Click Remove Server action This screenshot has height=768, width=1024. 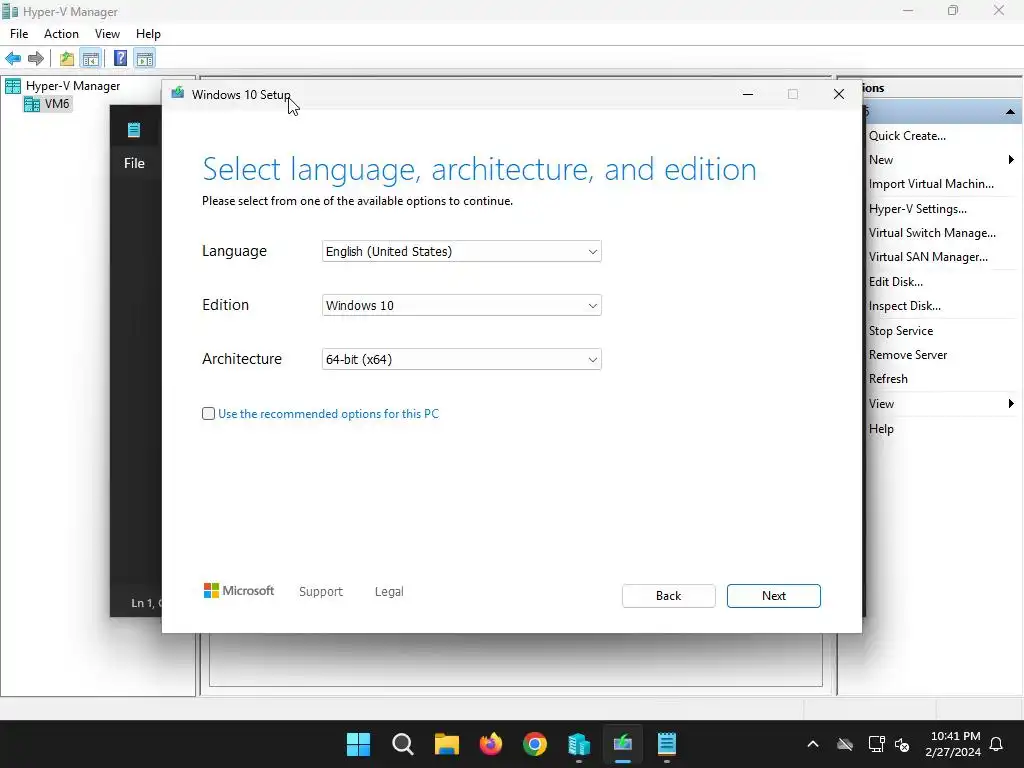[x=908, y=355]
